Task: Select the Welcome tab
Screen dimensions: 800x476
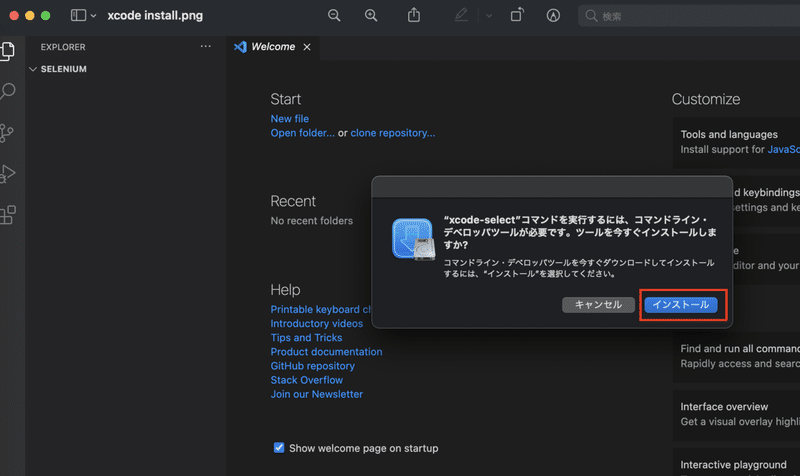Action: (273, 47)
